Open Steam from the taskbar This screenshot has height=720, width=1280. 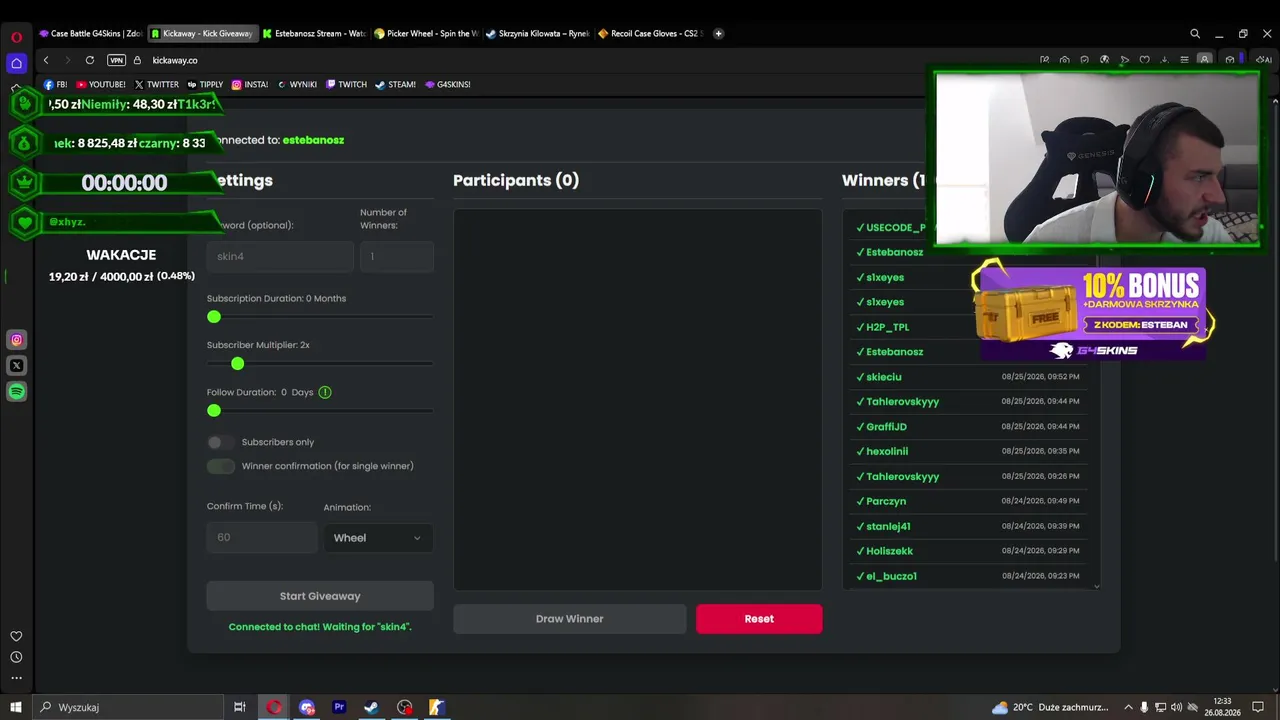371,707
